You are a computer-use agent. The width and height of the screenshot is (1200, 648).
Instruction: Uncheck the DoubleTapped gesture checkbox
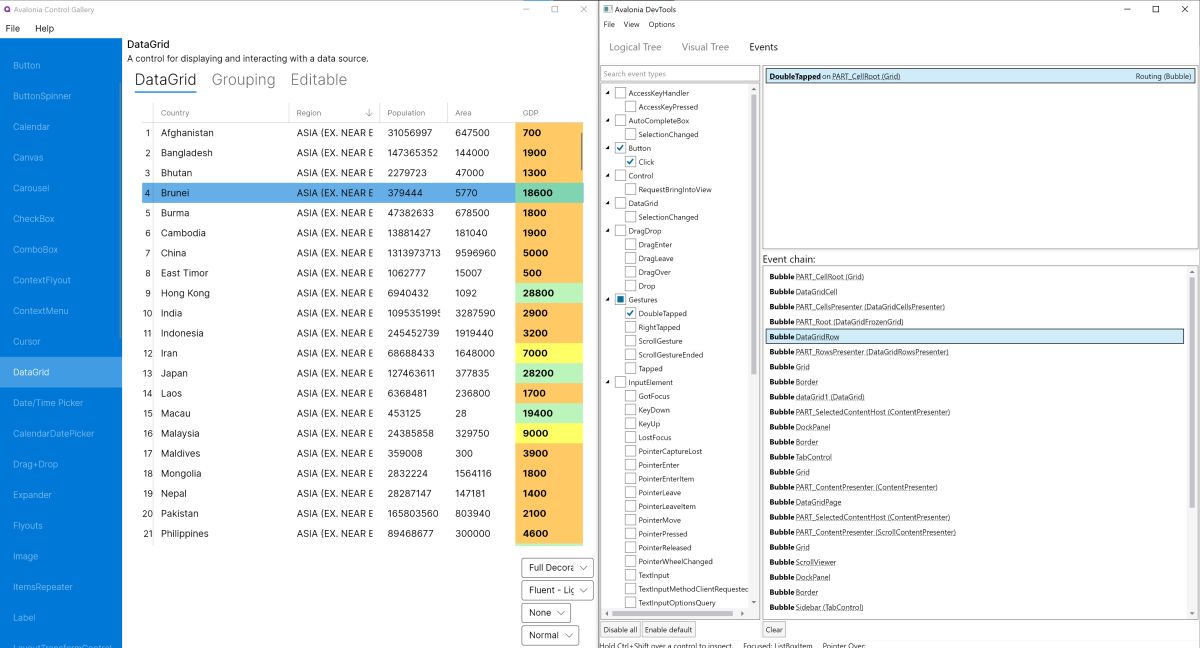(x=630, y=313)
